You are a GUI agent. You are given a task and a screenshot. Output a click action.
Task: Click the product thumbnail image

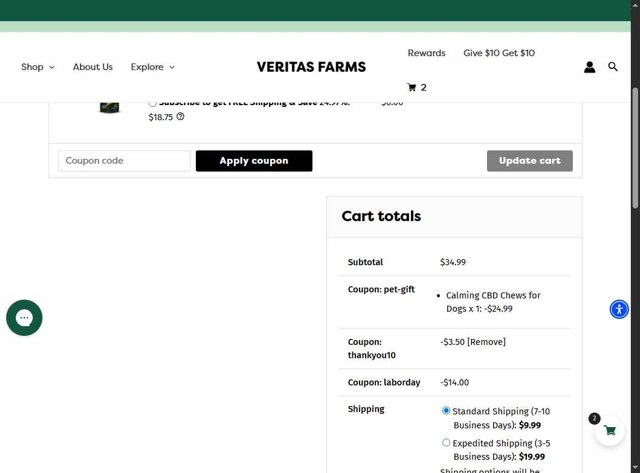pyautogui.click(x=109, y=107)
